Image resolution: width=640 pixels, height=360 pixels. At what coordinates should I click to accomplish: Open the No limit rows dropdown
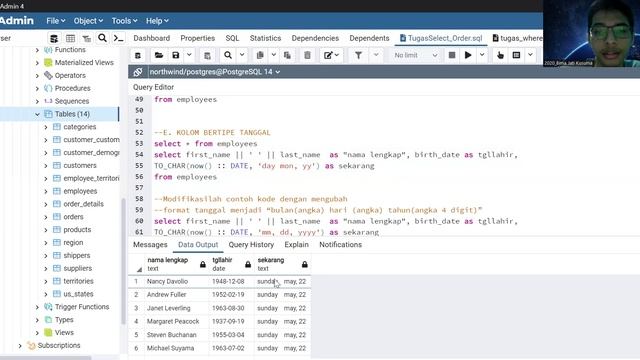[x=415, y=55]
